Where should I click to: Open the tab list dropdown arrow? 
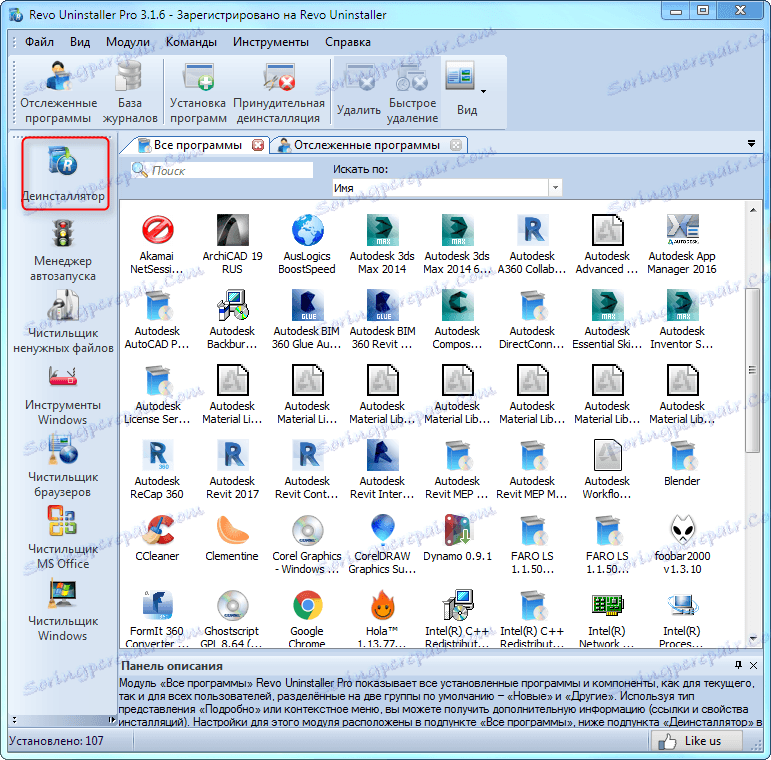coord(751,144)
